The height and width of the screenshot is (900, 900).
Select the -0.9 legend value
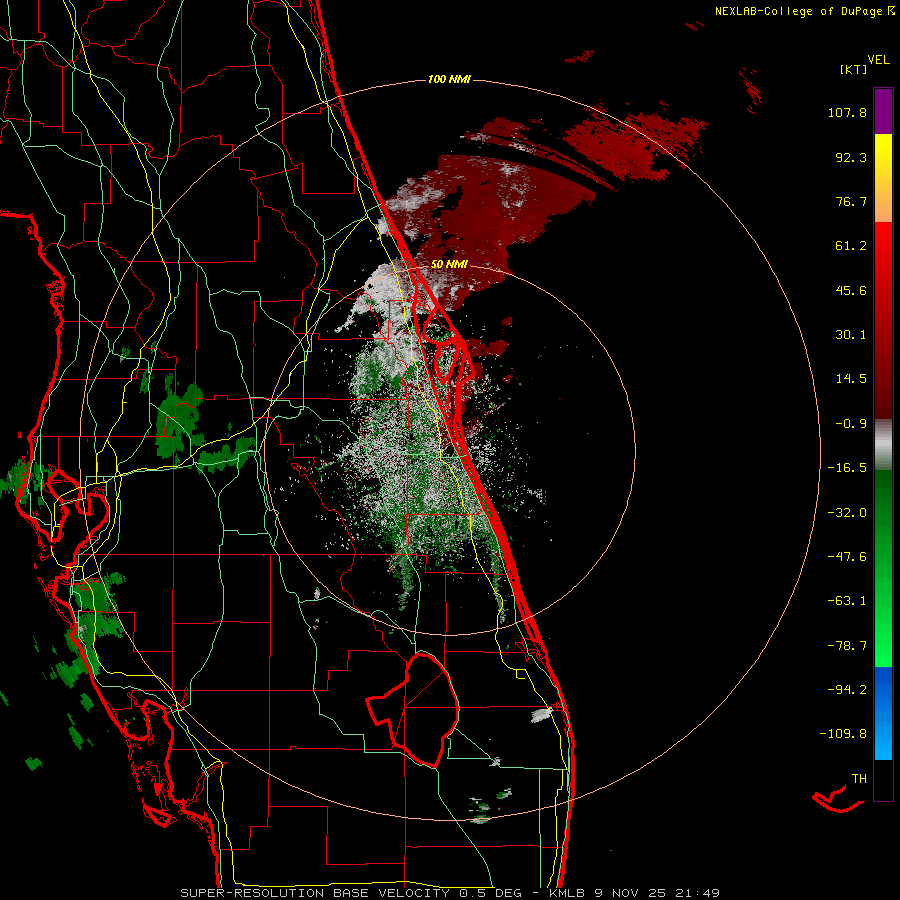tap(851, 424)
